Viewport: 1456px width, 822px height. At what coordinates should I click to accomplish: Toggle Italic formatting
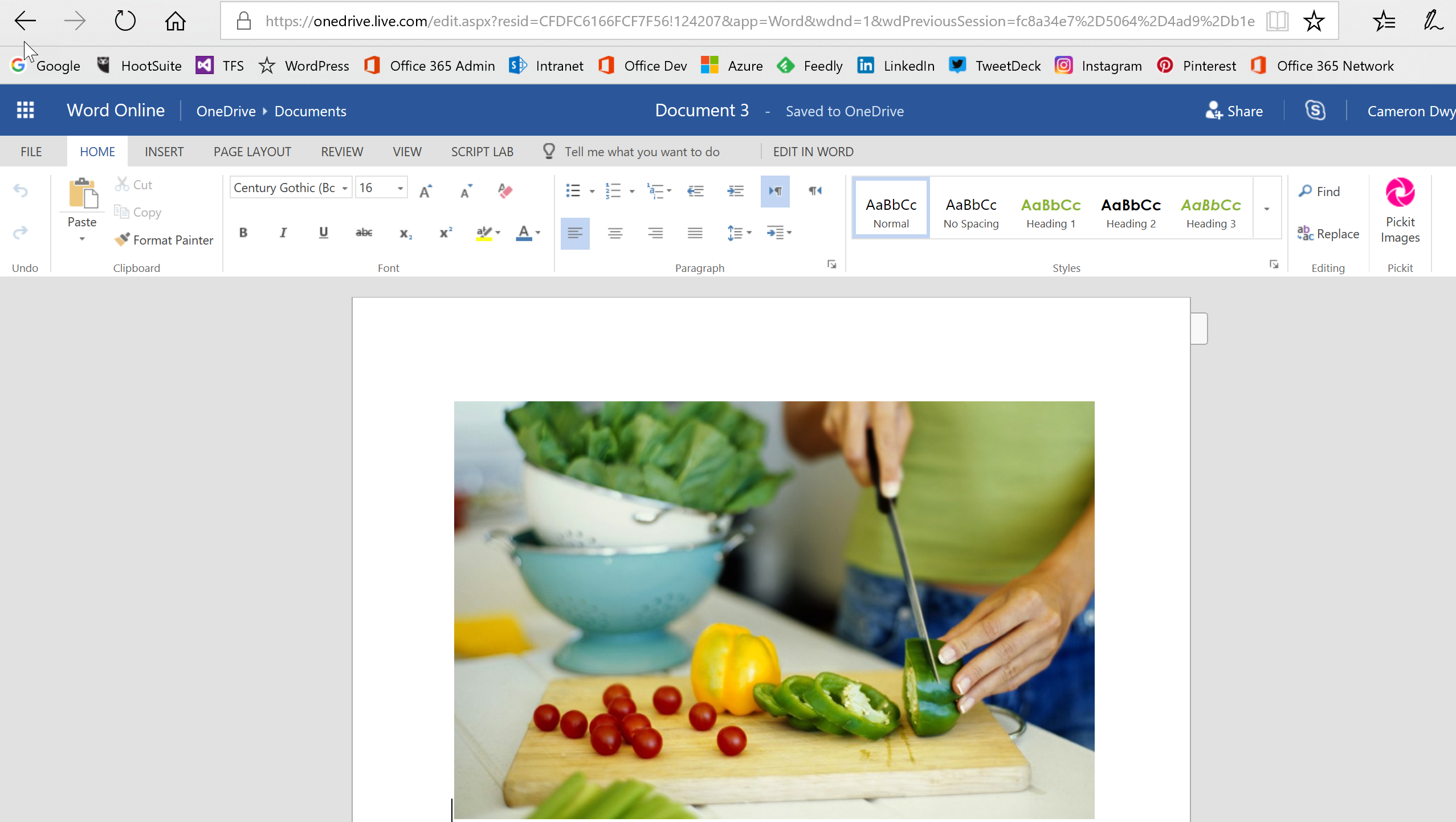coord(283,233)
